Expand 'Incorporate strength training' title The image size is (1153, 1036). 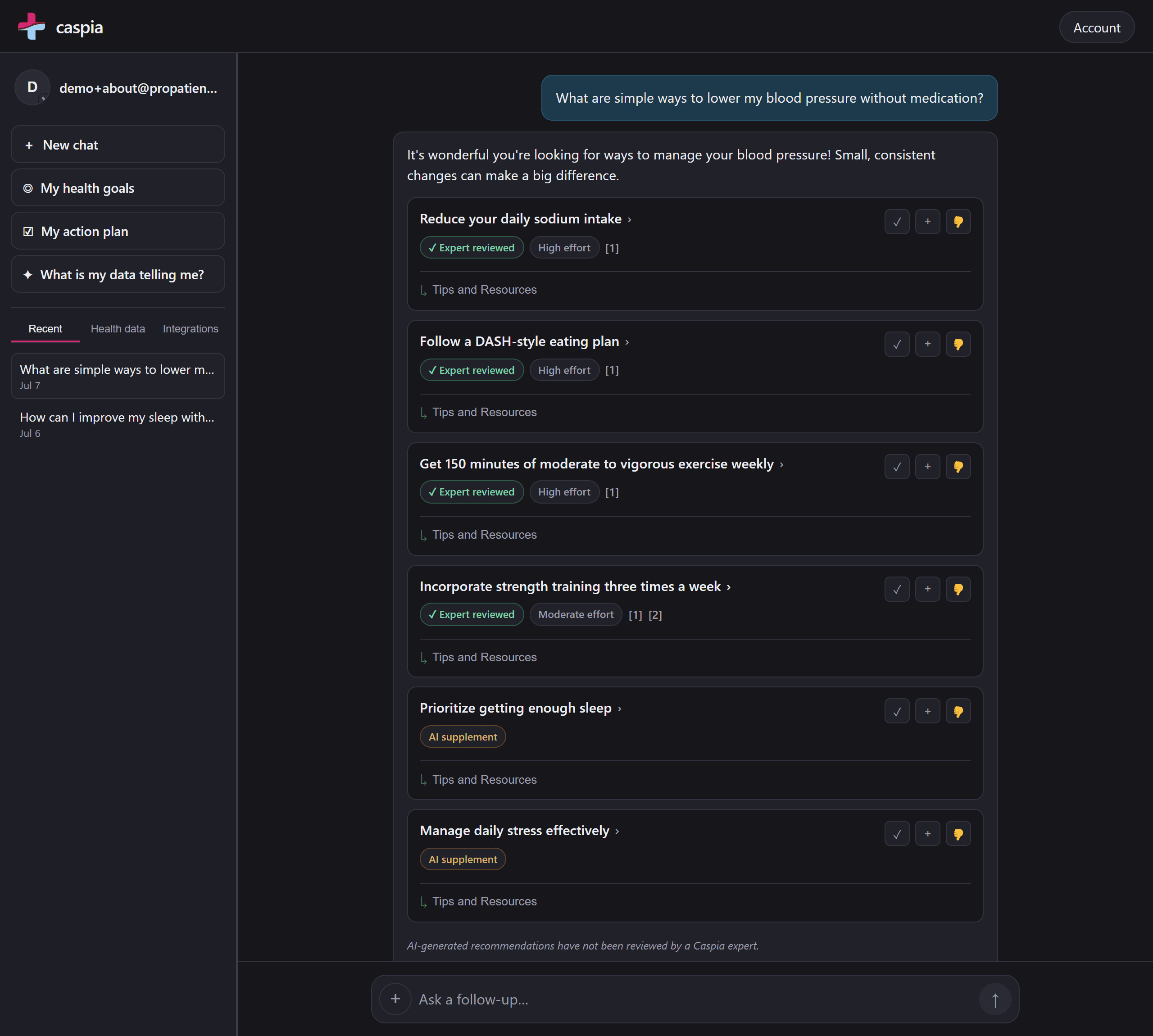[575, 586]
